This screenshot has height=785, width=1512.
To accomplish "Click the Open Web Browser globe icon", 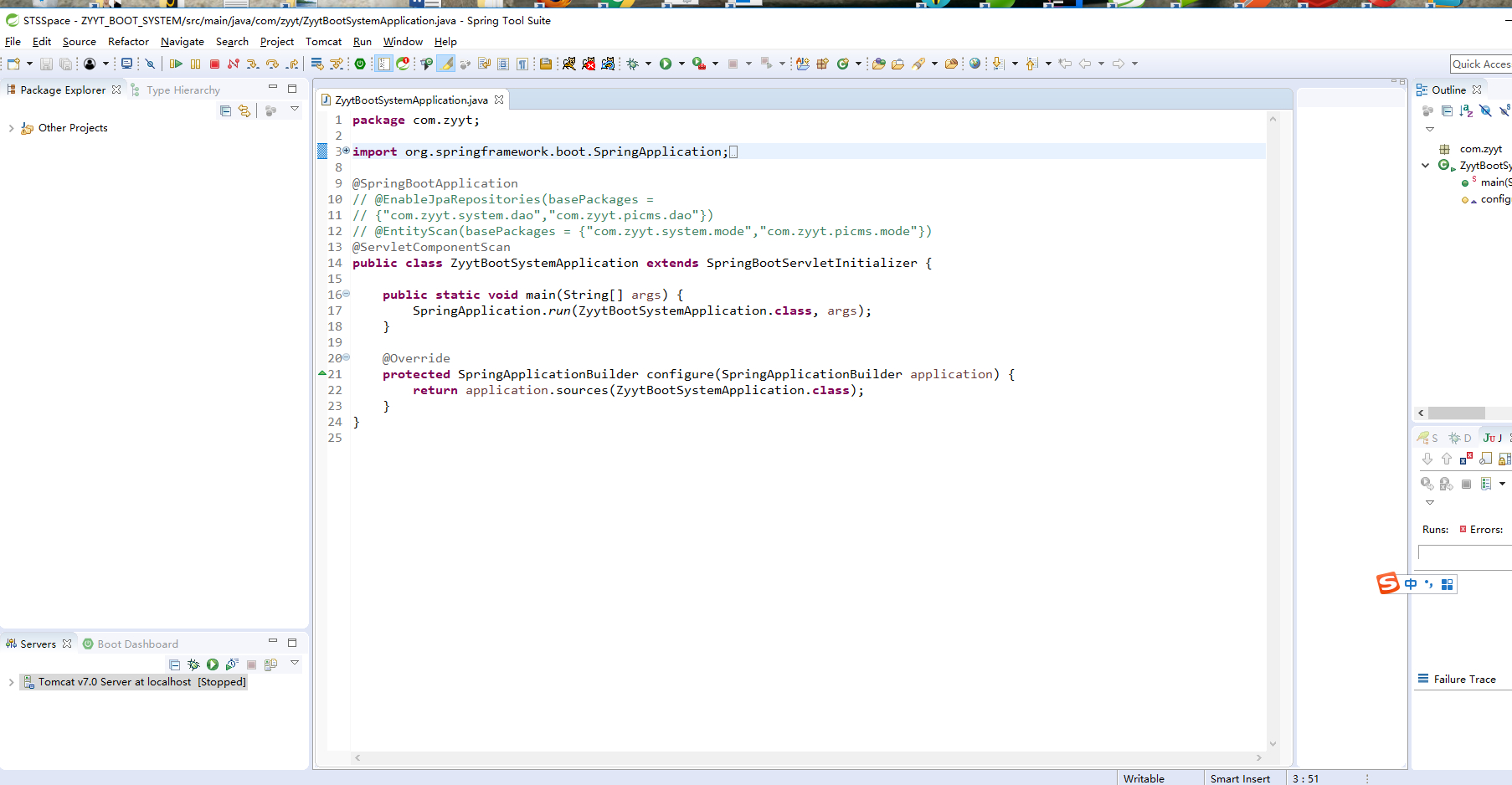I will coord(975,64).
